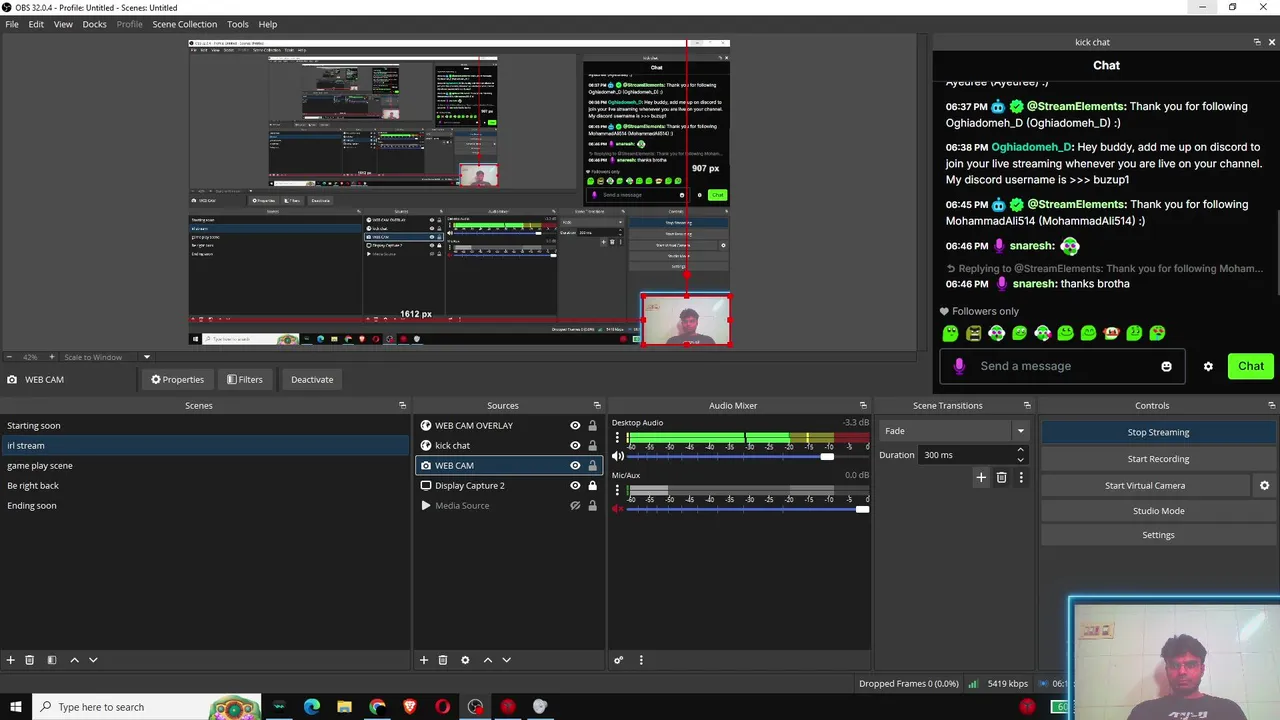Click Start Recording
1280x720 pixels.
point(1158,459)
